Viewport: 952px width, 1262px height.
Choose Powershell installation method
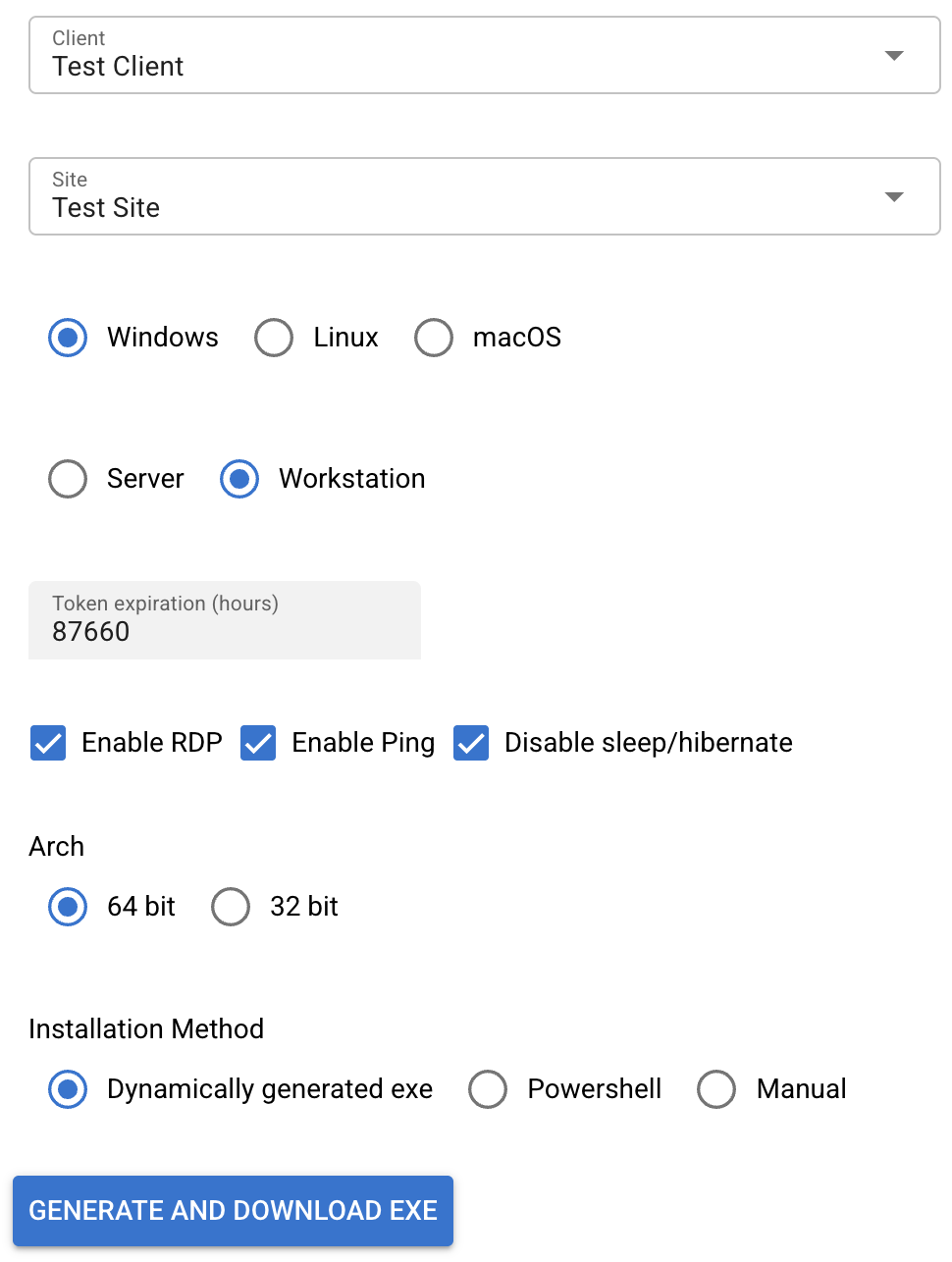488,1089
